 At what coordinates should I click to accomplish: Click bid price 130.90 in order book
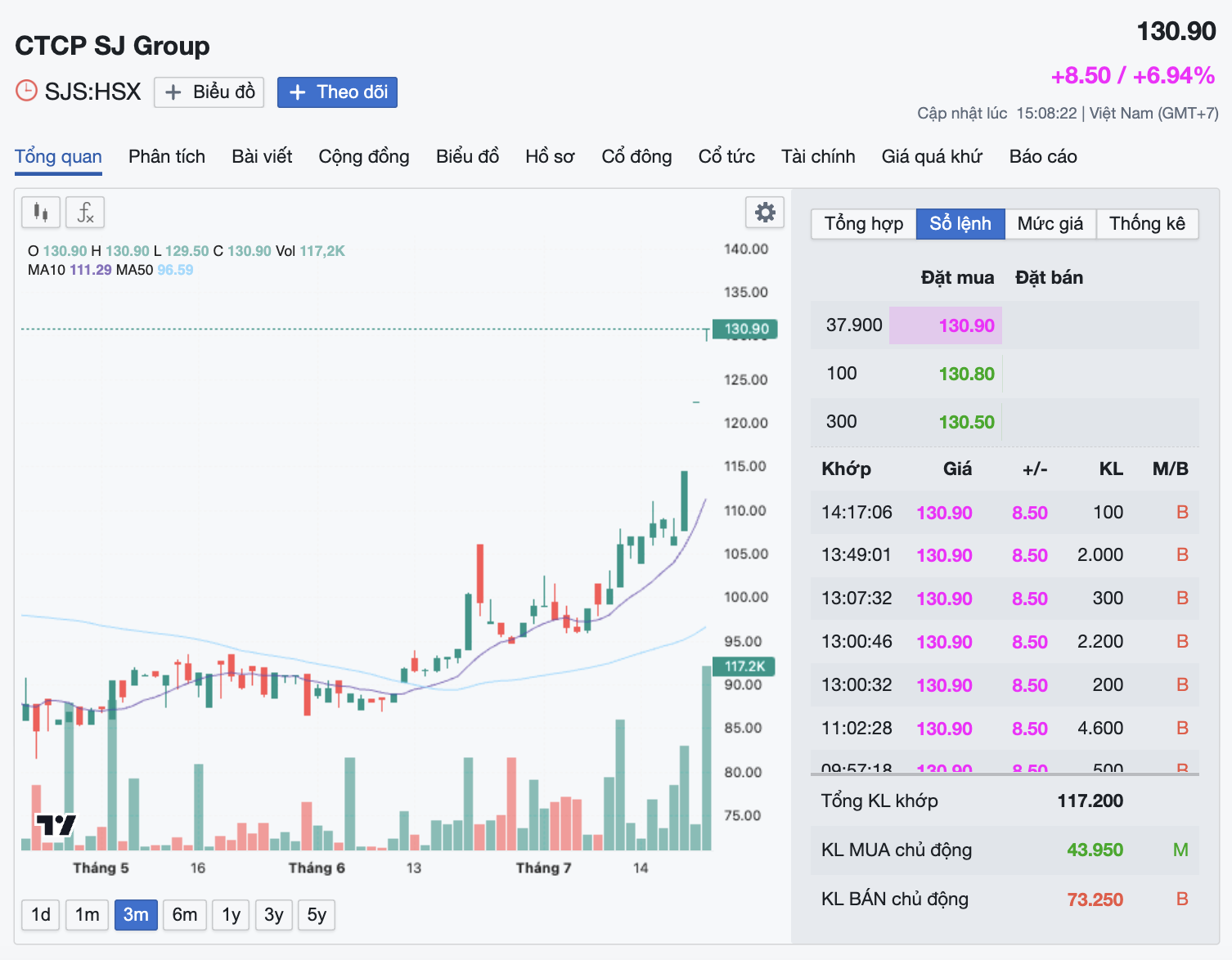pos(966,325)
